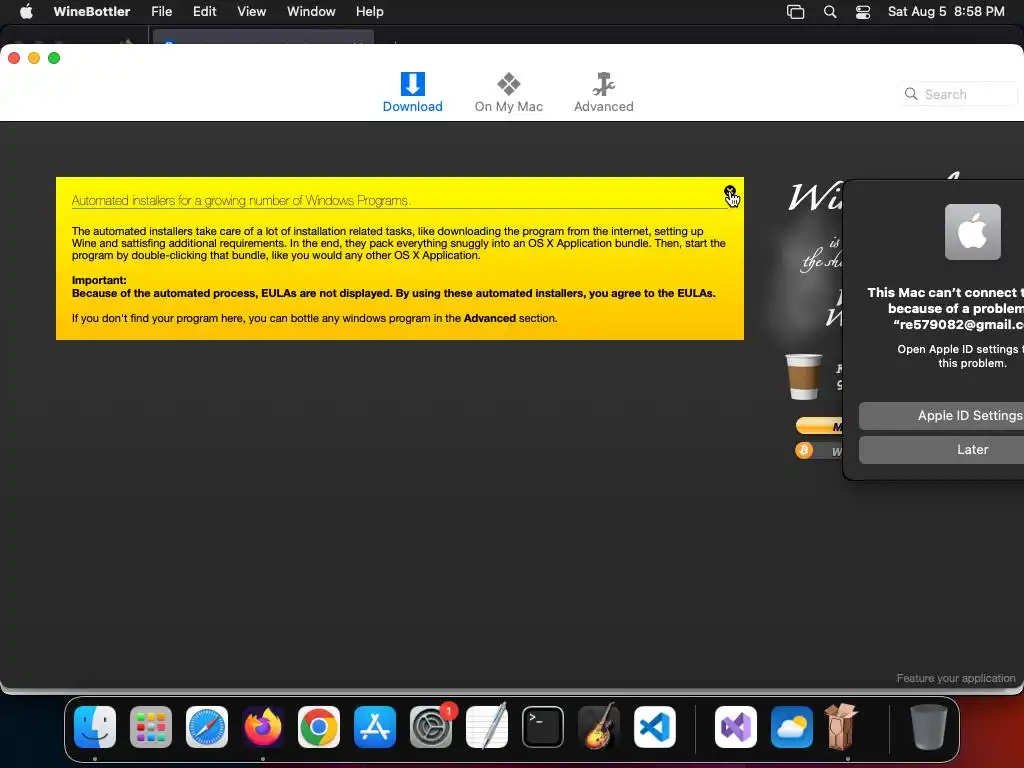The image size is (1024, 768).
Task: Click the orange Bitcoin donate icon
Action: tap(804, 450)
